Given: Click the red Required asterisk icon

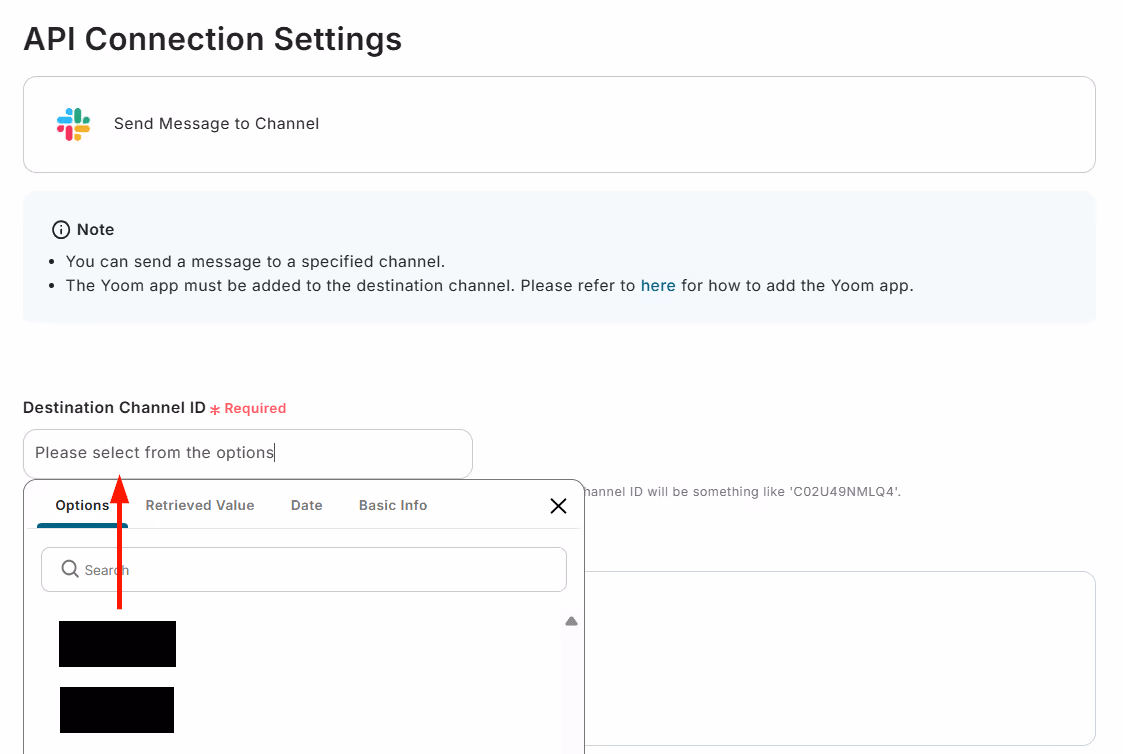Looking at the screenshot, I should tap(215, 409).
